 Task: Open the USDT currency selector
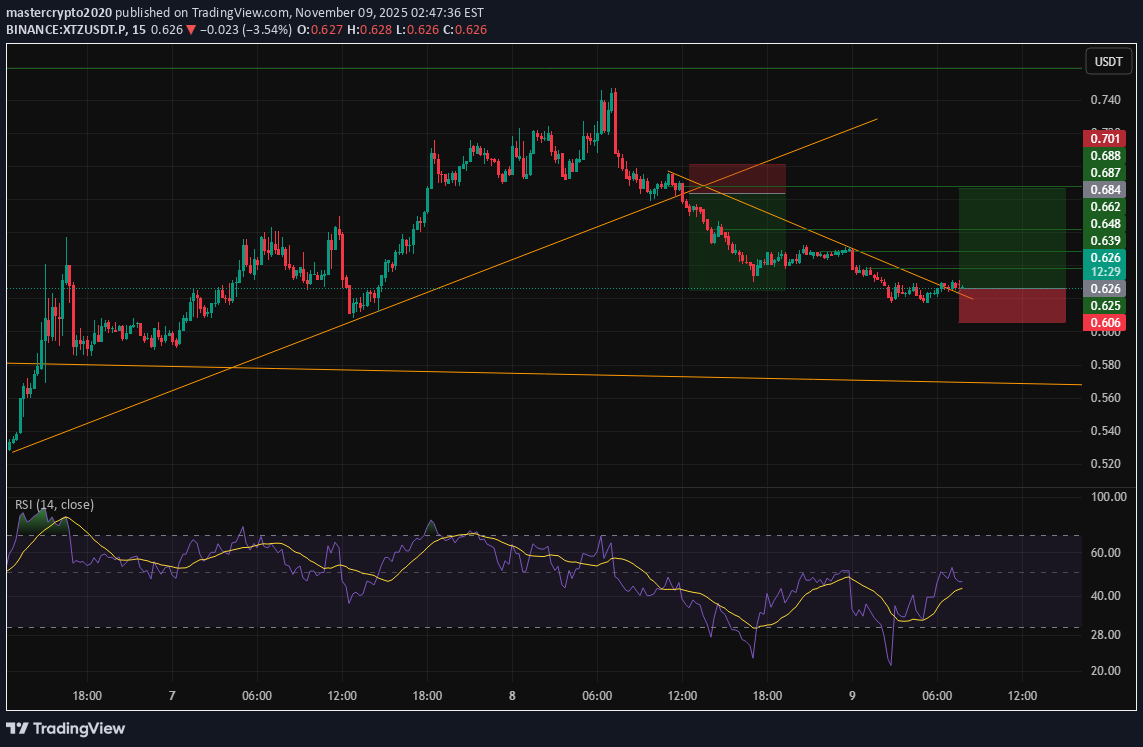(x=1109, y=61)
